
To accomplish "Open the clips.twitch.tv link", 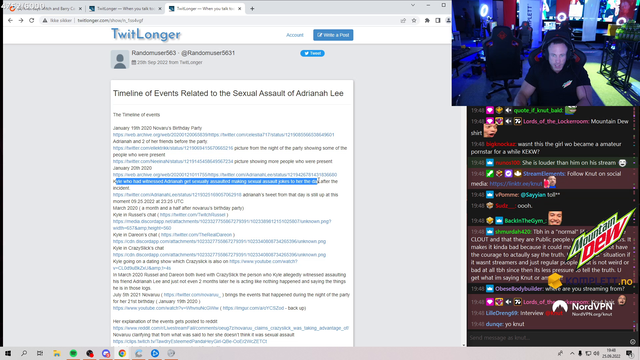I will (190, 341).
